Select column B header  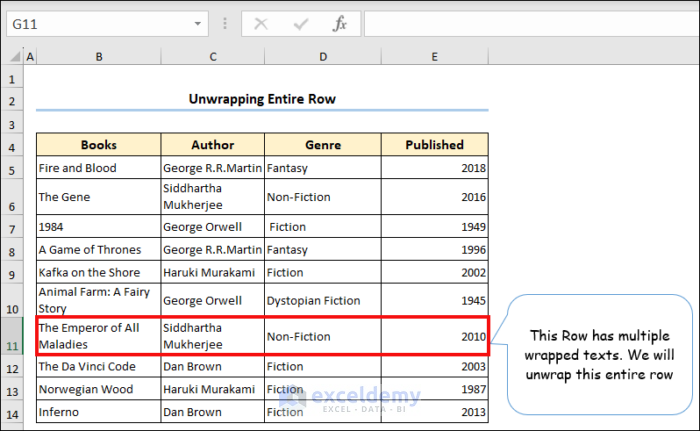pos(98,57)
